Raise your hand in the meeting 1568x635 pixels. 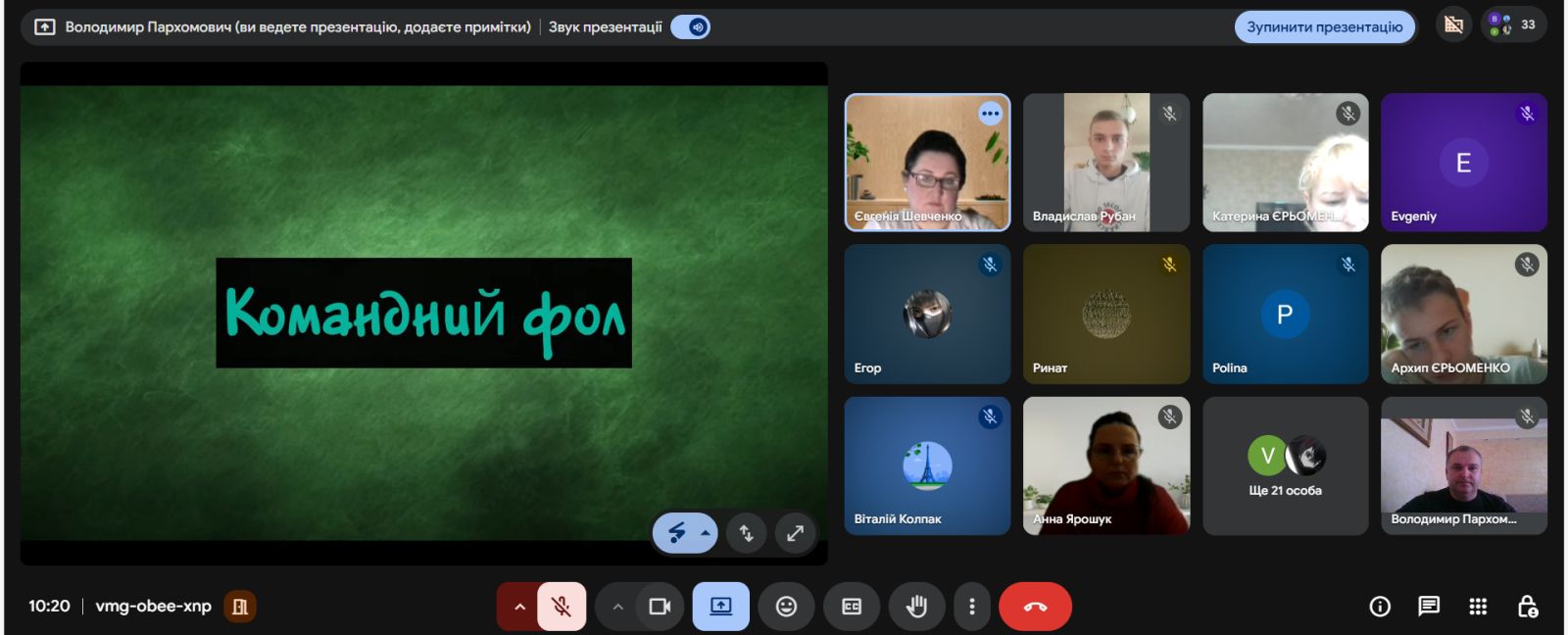916,607
